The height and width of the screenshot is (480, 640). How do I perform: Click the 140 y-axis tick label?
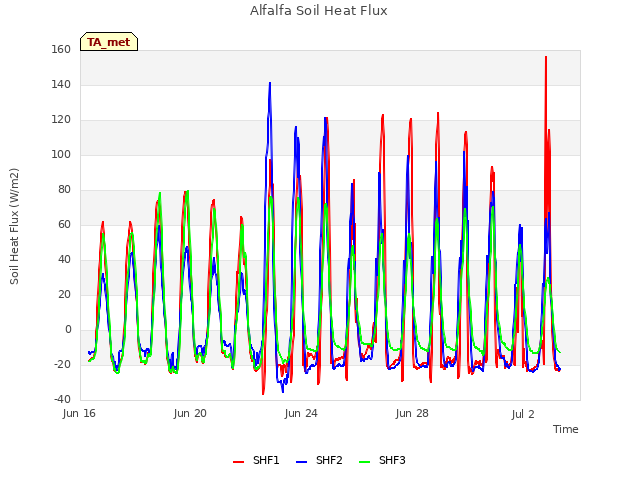[61, 84]
